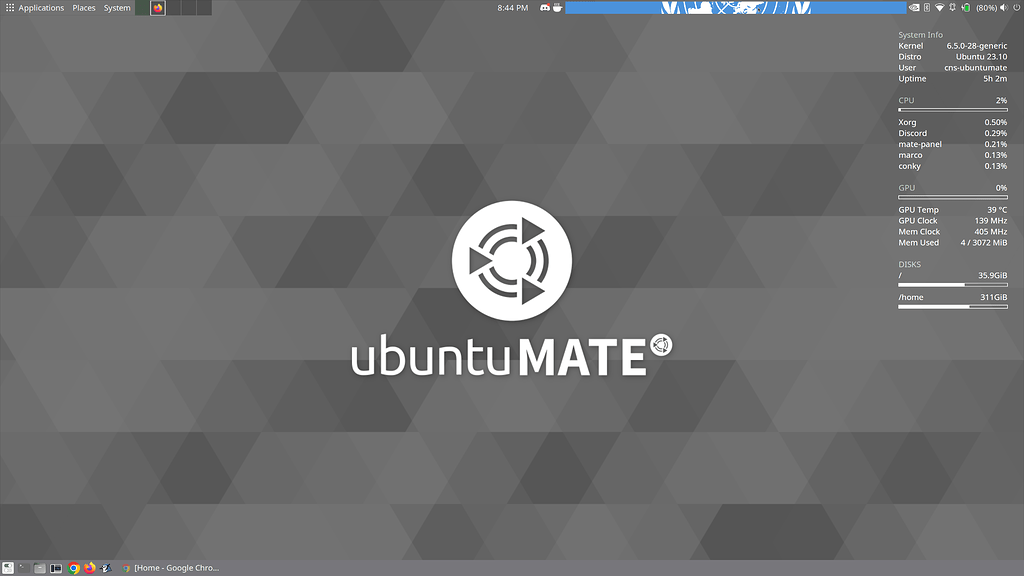Switch to the green highlighted first workspace
1024x576 pixels.
[x=142, y=8]
